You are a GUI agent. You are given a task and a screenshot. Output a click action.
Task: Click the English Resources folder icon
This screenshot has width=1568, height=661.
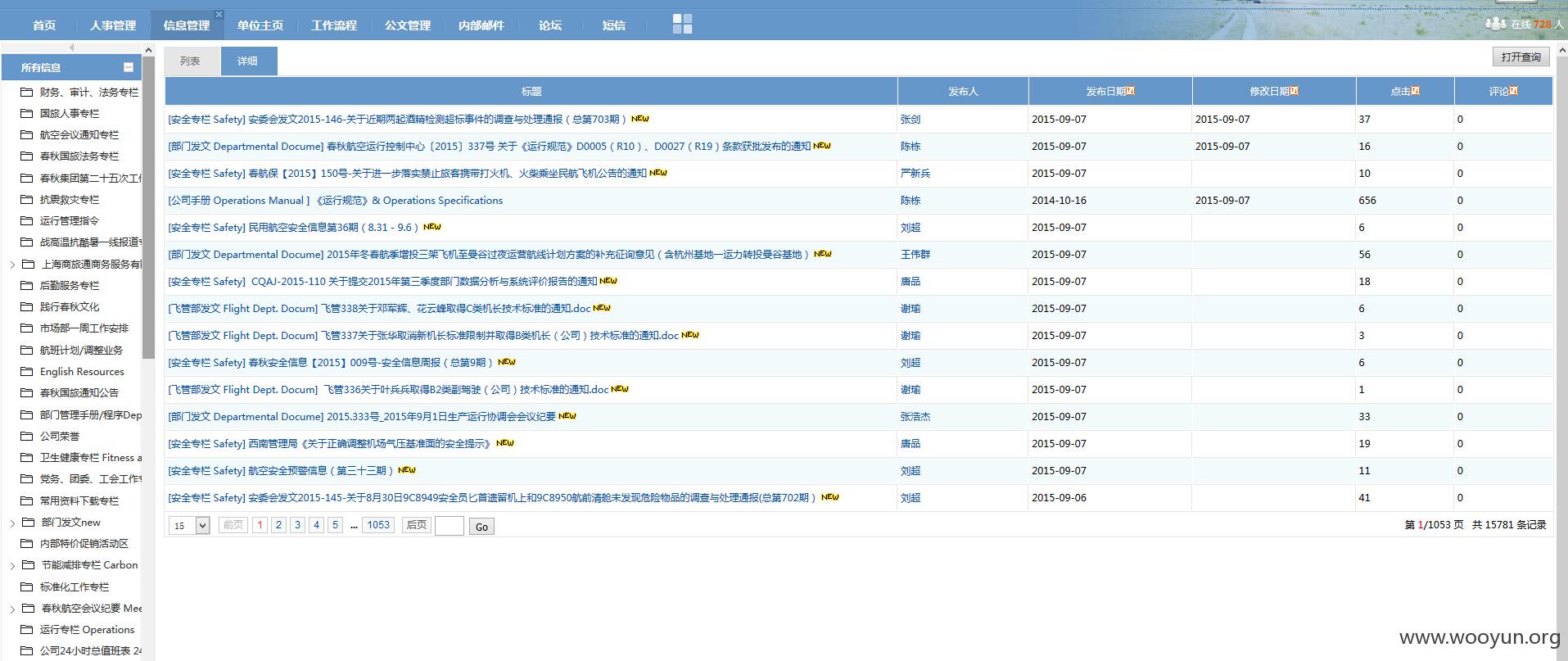coord(27,371)
